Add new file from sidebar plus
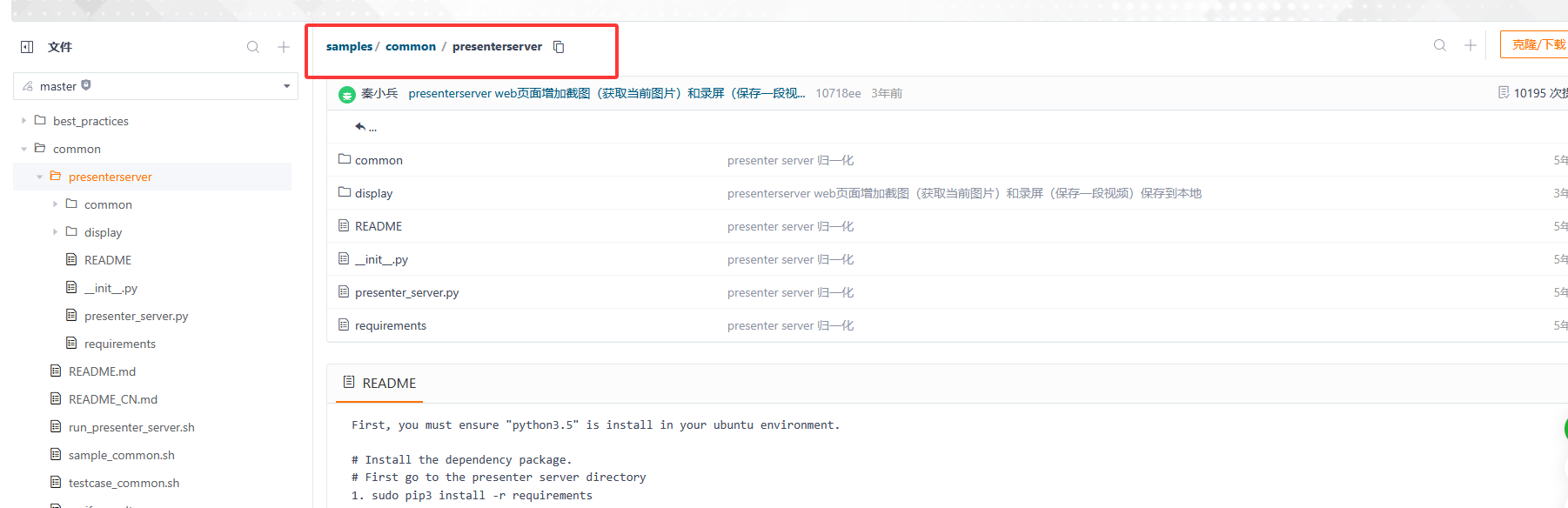The image size is (1568, 508). click(x=284, y=47)
